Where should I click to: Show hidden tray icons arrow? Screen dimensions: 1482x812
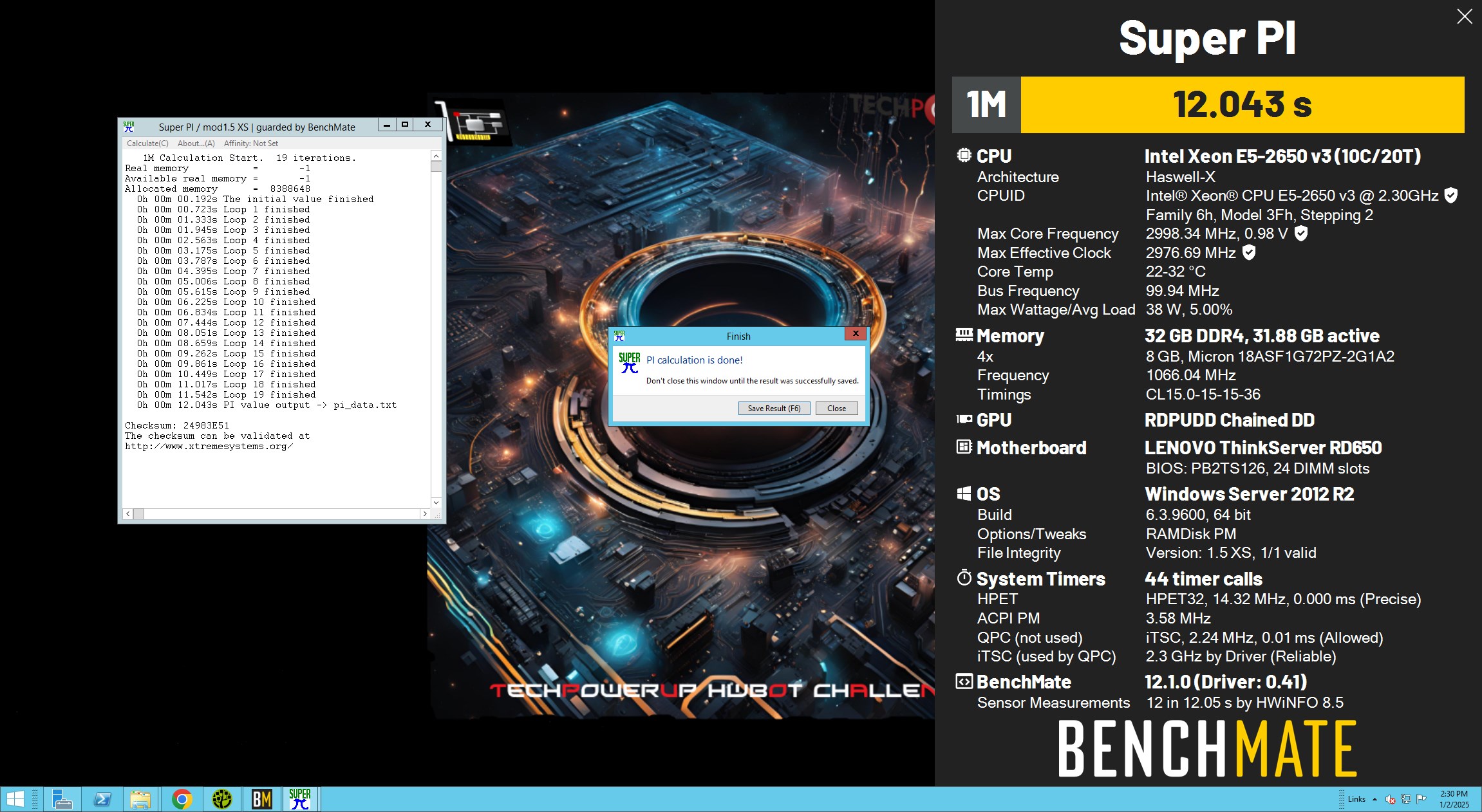tap(1374, 799)
